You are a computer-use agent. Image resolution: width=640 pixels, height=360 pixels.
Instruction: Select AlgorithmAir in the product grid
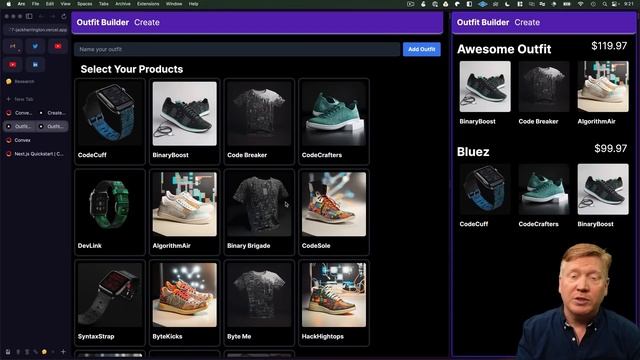point(184,212)
